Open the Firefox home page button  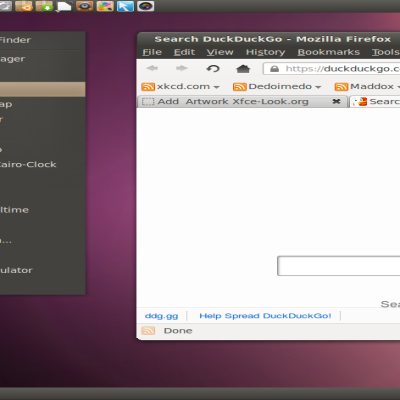click(243, 69)
